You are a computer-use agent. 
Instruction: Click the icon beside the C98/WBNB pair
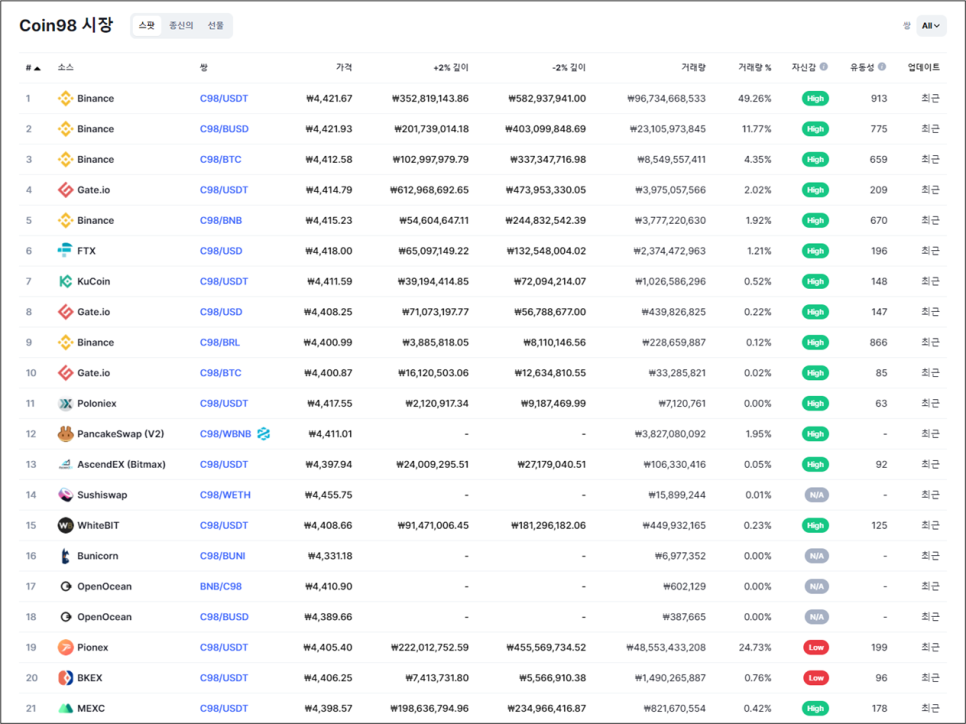(264, 434)
